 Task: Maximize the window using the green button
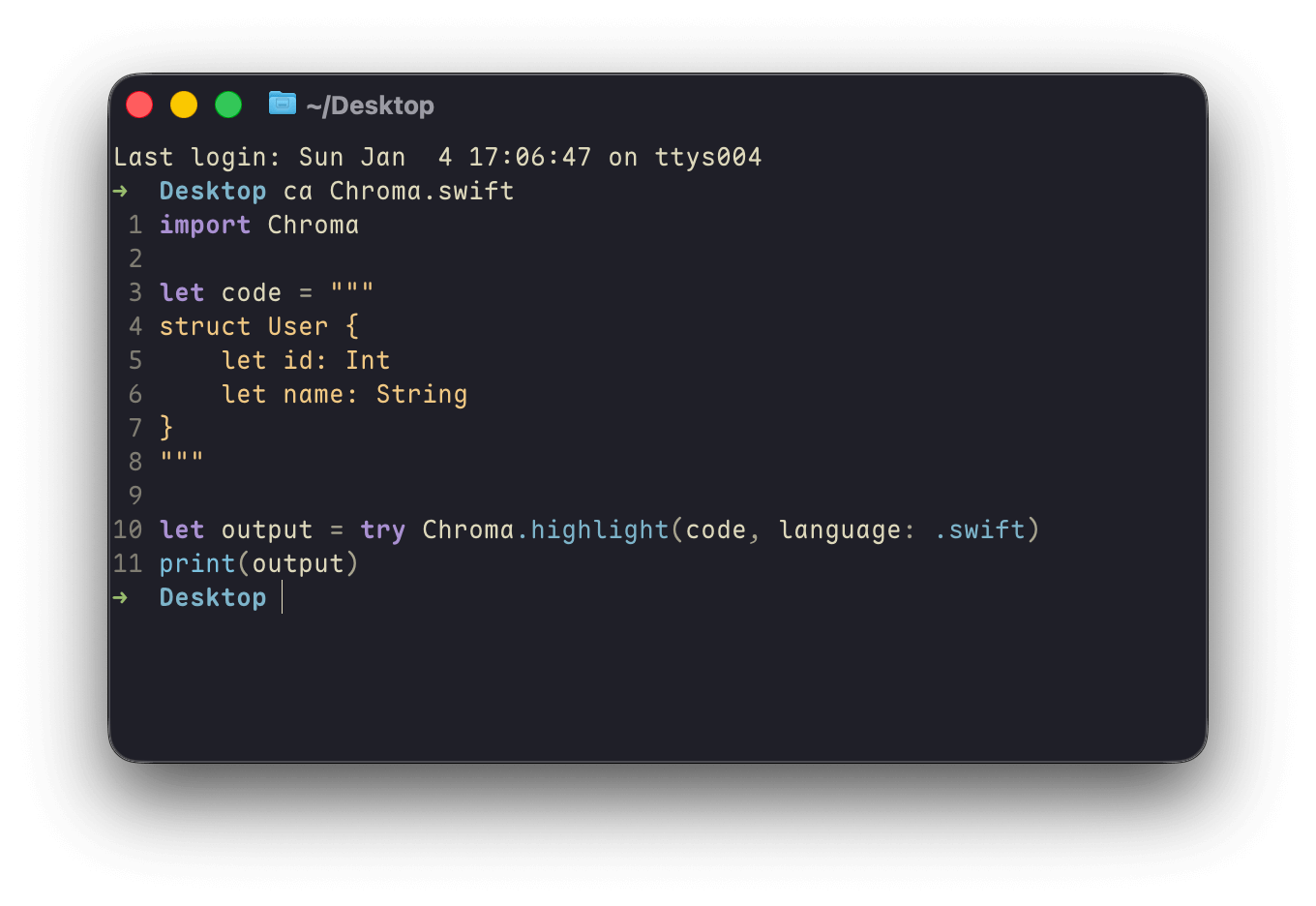tap(228, 105)
